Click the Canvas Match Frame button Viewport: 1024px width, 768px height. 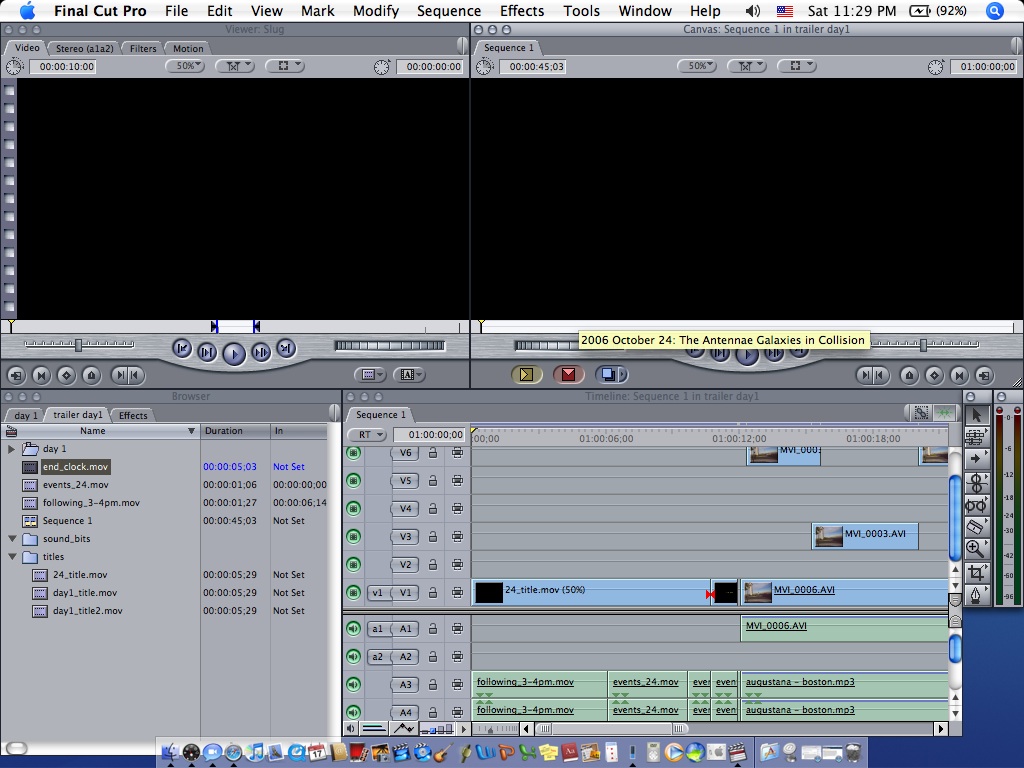[984, 375]
